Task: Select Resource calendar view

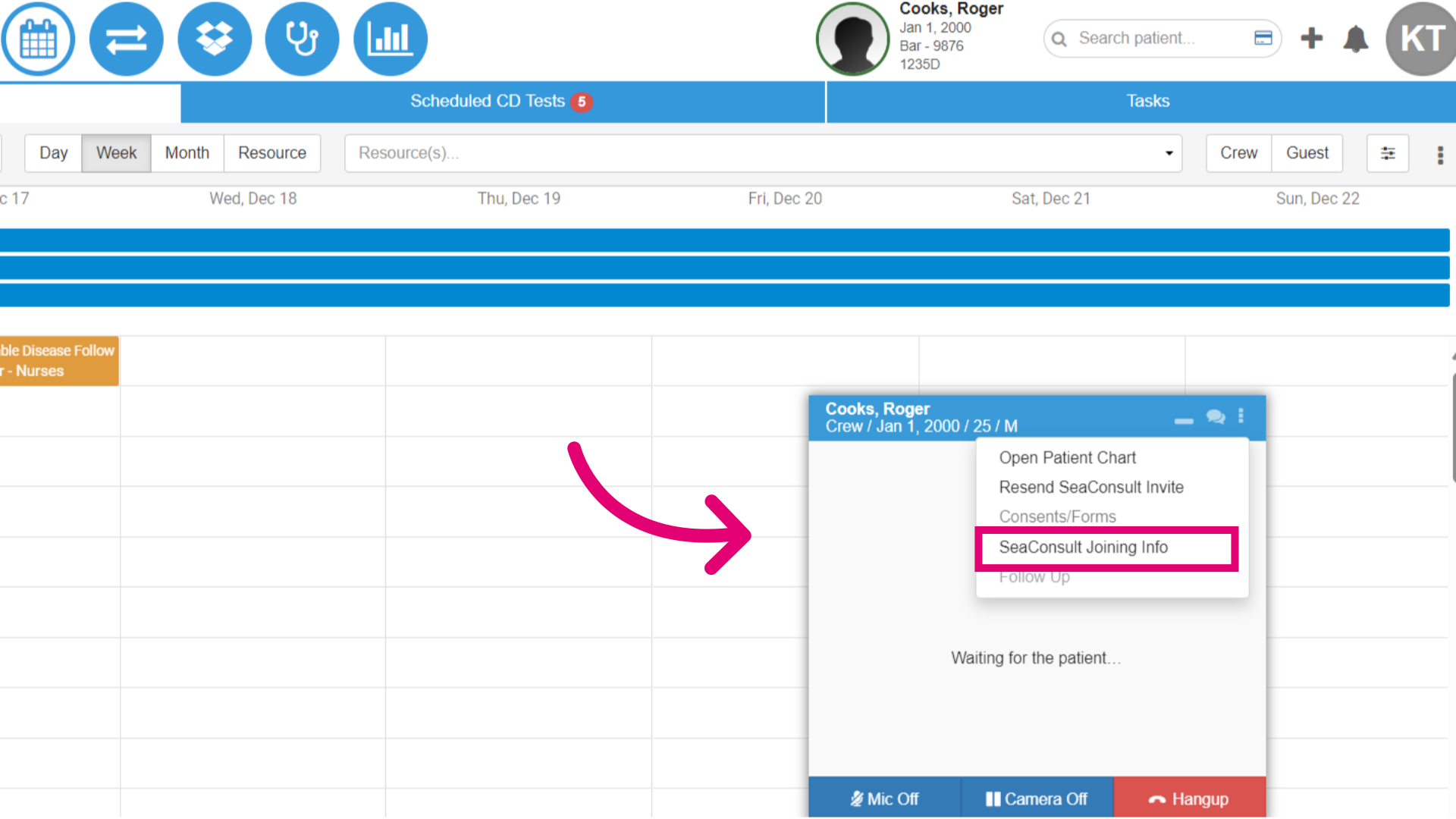Action: click(x=272, y=153)
